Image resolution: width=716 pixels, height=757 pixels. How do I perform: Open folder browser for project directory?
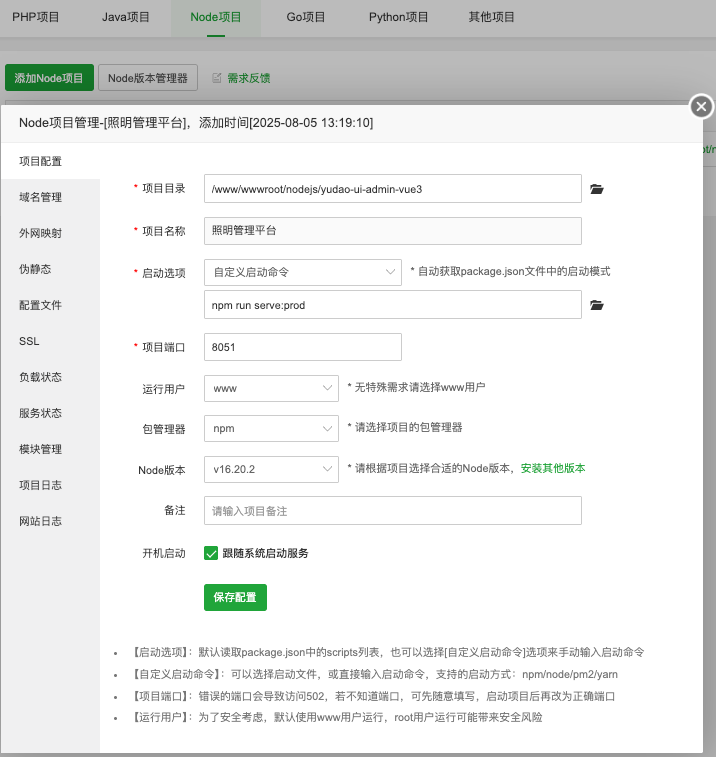click(x=597, y=189)
